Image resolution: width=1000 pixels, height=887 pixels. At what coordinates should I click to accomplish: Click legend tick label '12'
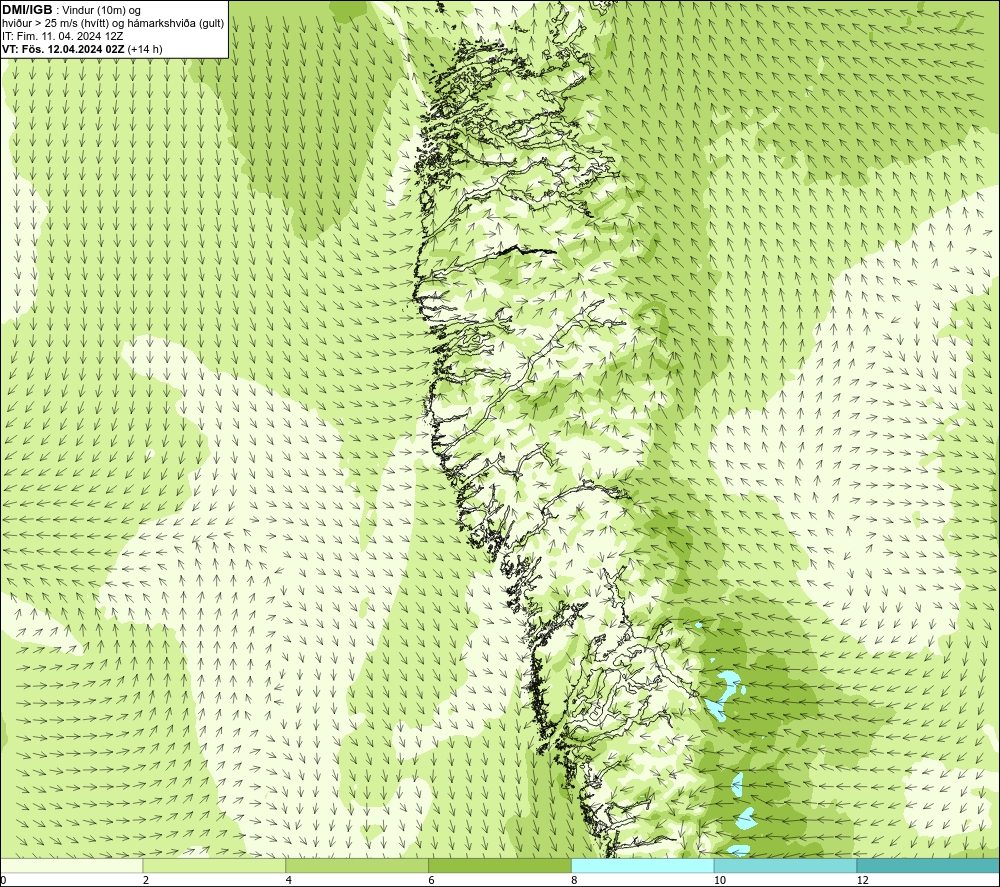[x=863, y=880]
